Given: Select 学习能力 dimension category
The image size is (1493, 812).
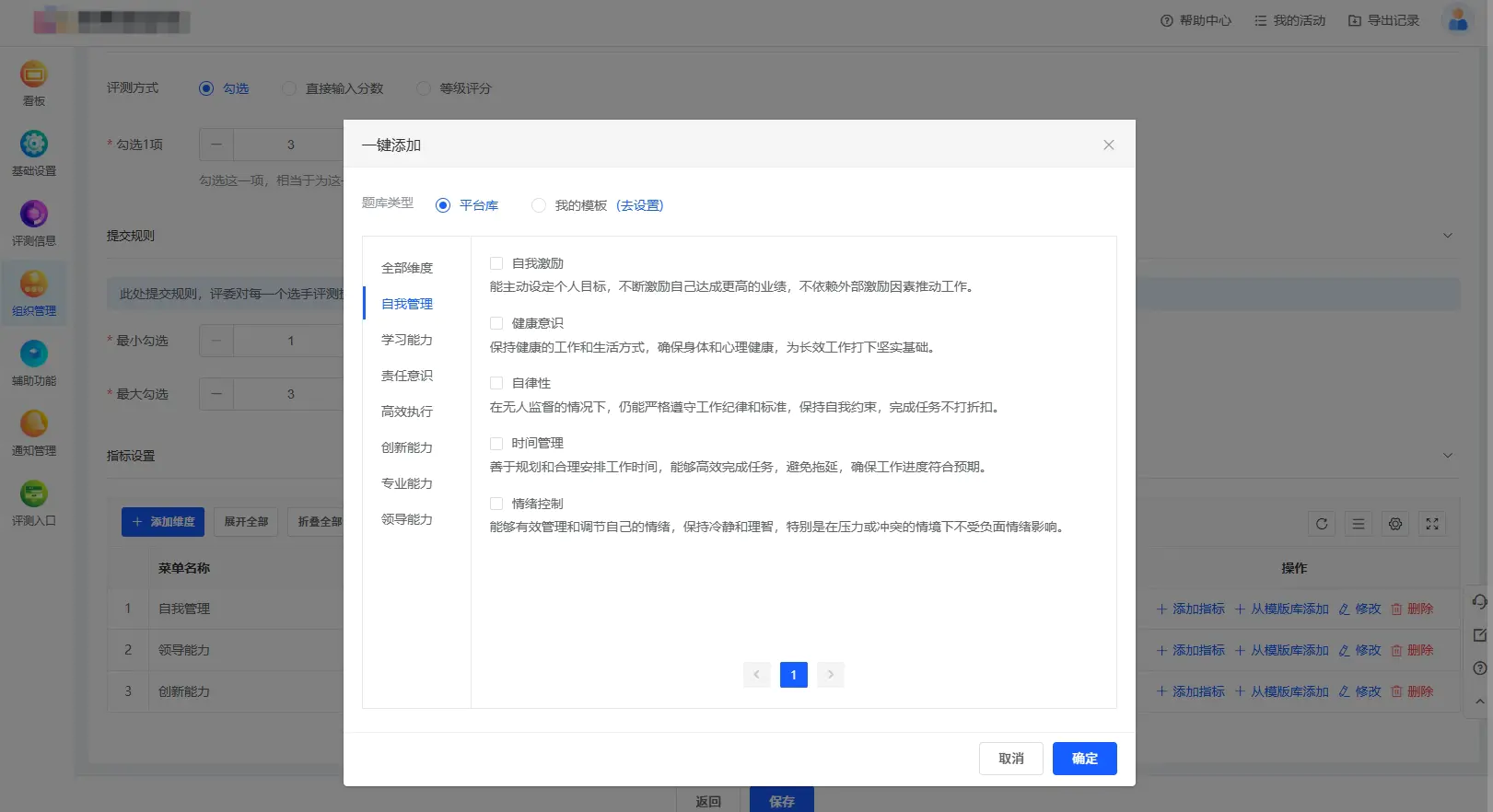Looking at the screenshot, I should [x=407, y=340].
